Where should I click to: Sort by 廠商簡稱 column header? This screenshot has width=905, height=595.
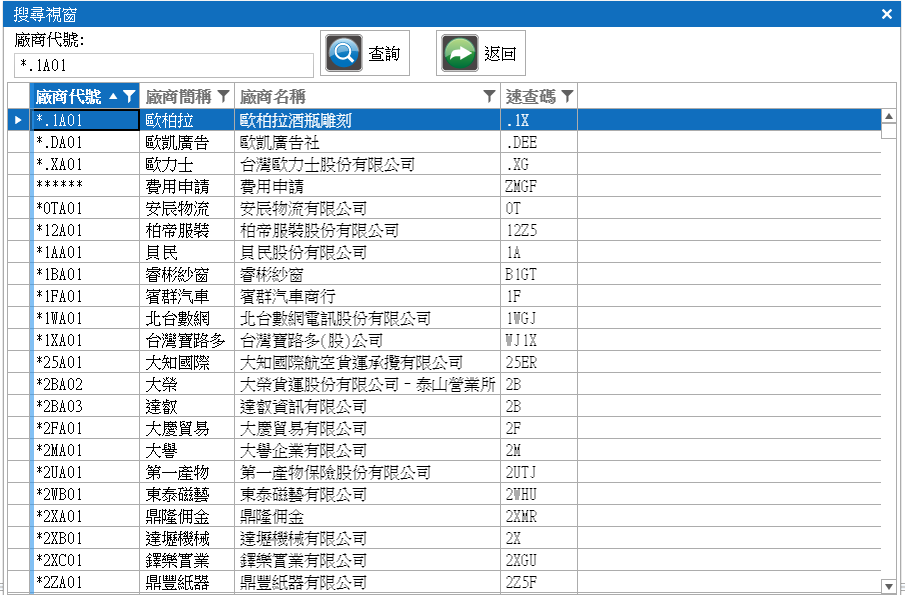click(178, 96)
